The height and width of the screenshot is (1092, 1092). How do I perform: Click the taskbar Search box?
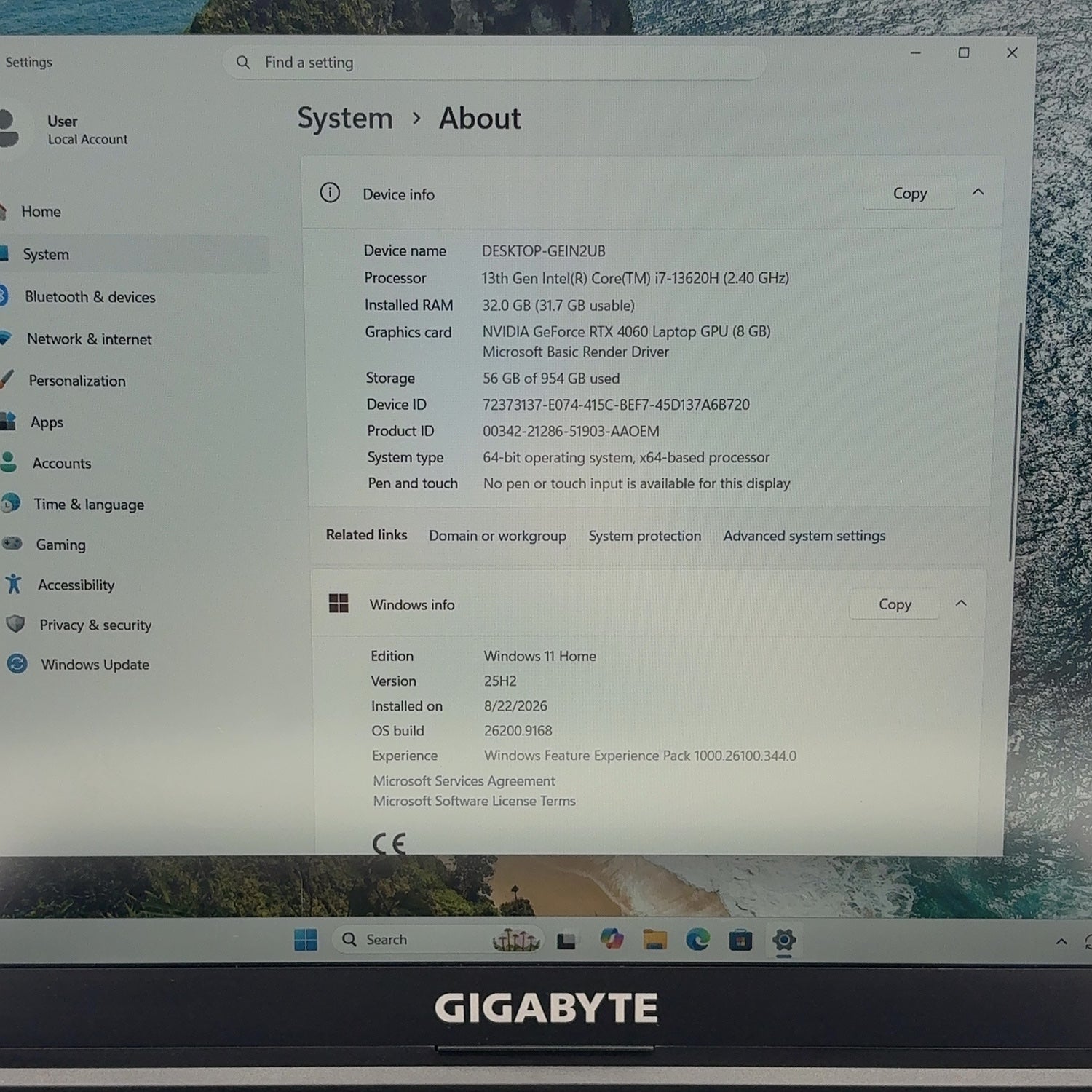[438, 940]
